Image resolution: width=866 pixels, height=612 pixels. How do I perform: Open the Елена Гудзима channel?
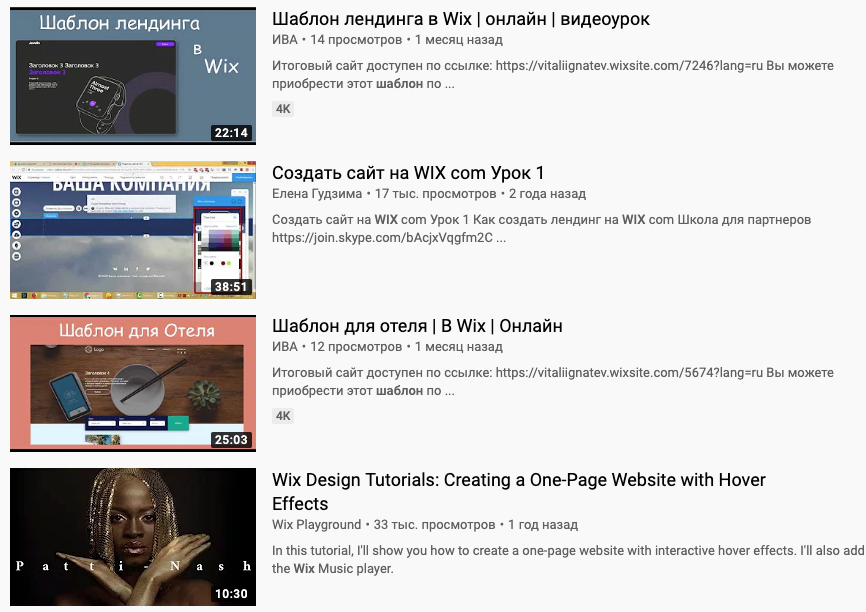click(x=316, y=194)
